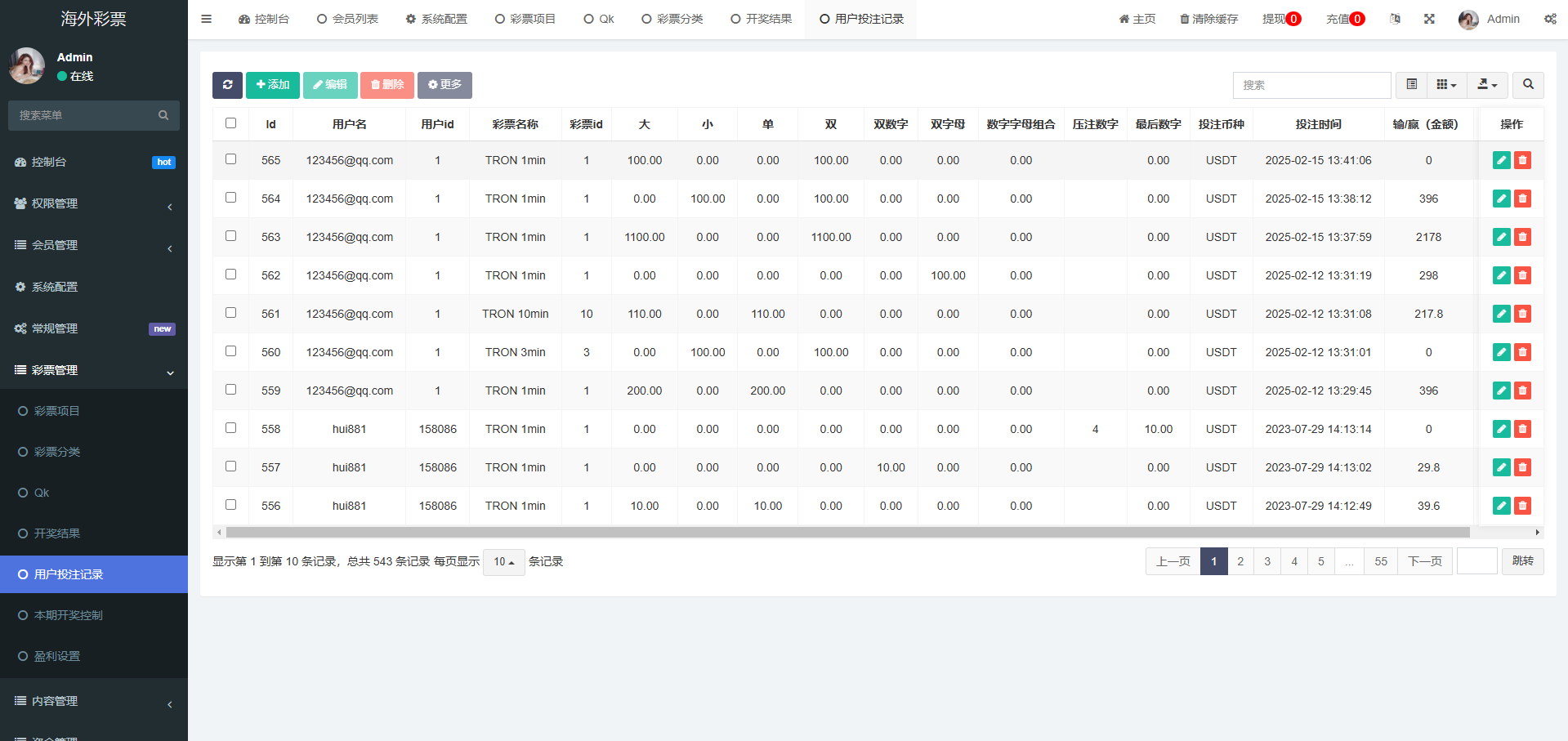This screenshot has height=741, width=1568.
Task: Open the page size dropdown showing 10
Action: click(503, 562)
